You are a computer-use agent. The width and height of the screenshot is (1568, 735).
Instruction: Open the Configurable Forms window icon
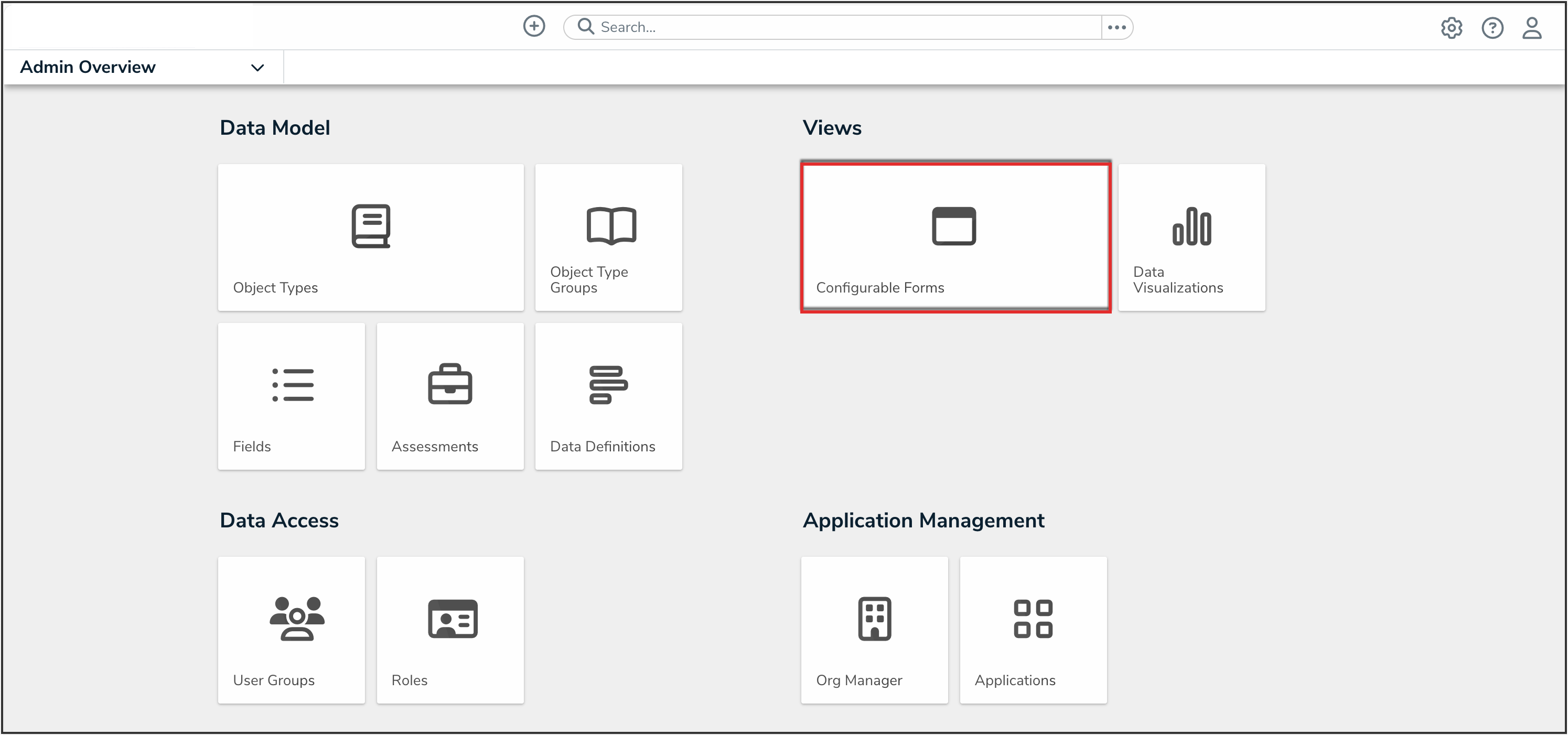(954, 226)
